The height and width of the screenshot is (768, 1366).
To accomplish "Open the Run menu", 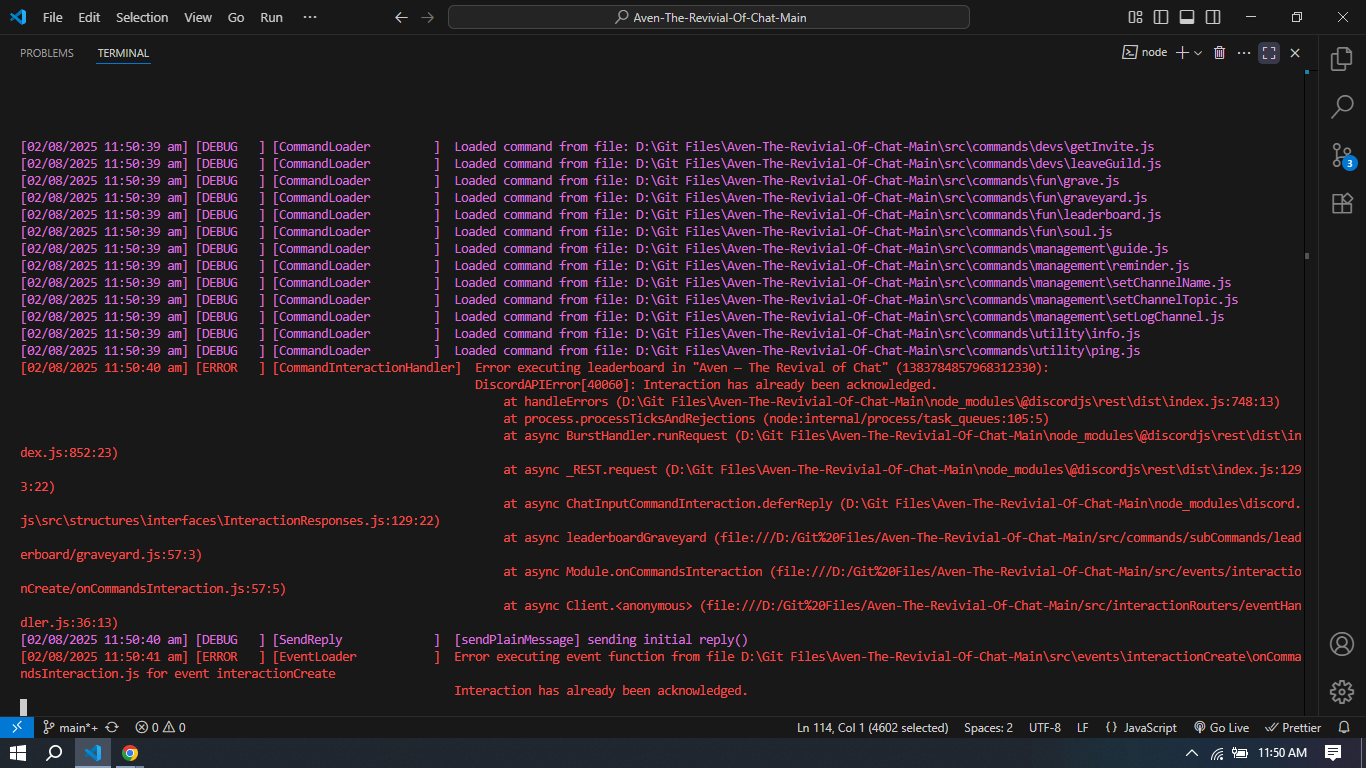I will 271,17.
